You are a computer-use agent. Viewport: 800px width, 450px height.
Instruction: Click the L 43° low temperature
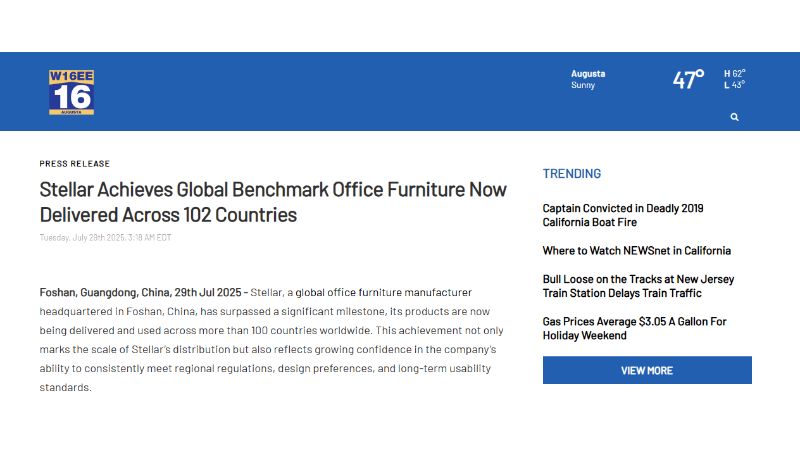[735, 86]
